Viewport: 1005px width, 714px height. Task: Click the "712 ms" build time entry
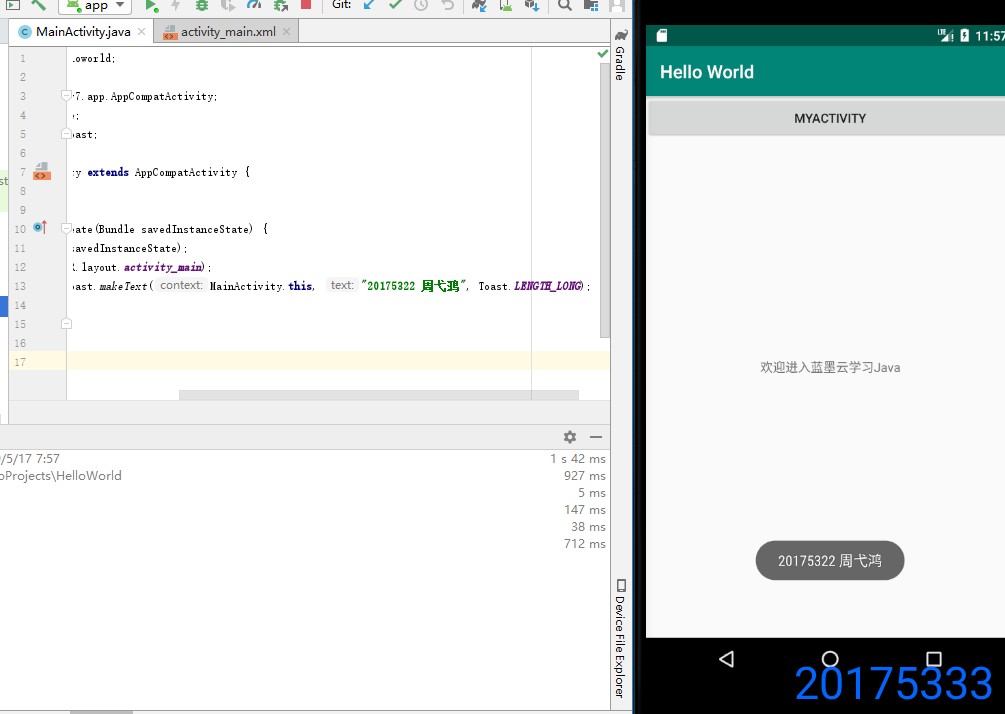585,544
